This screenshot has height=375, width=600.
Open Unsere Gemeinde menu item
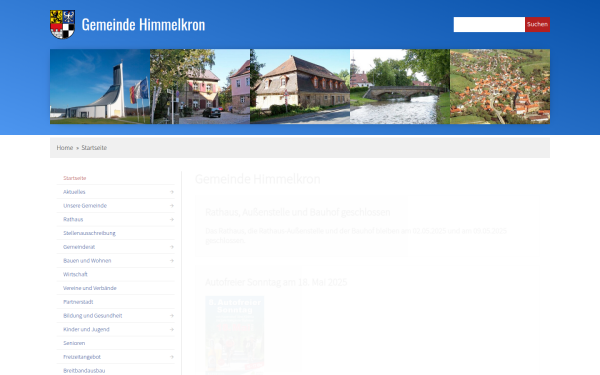pyautogui.click(x=85, y=205)
